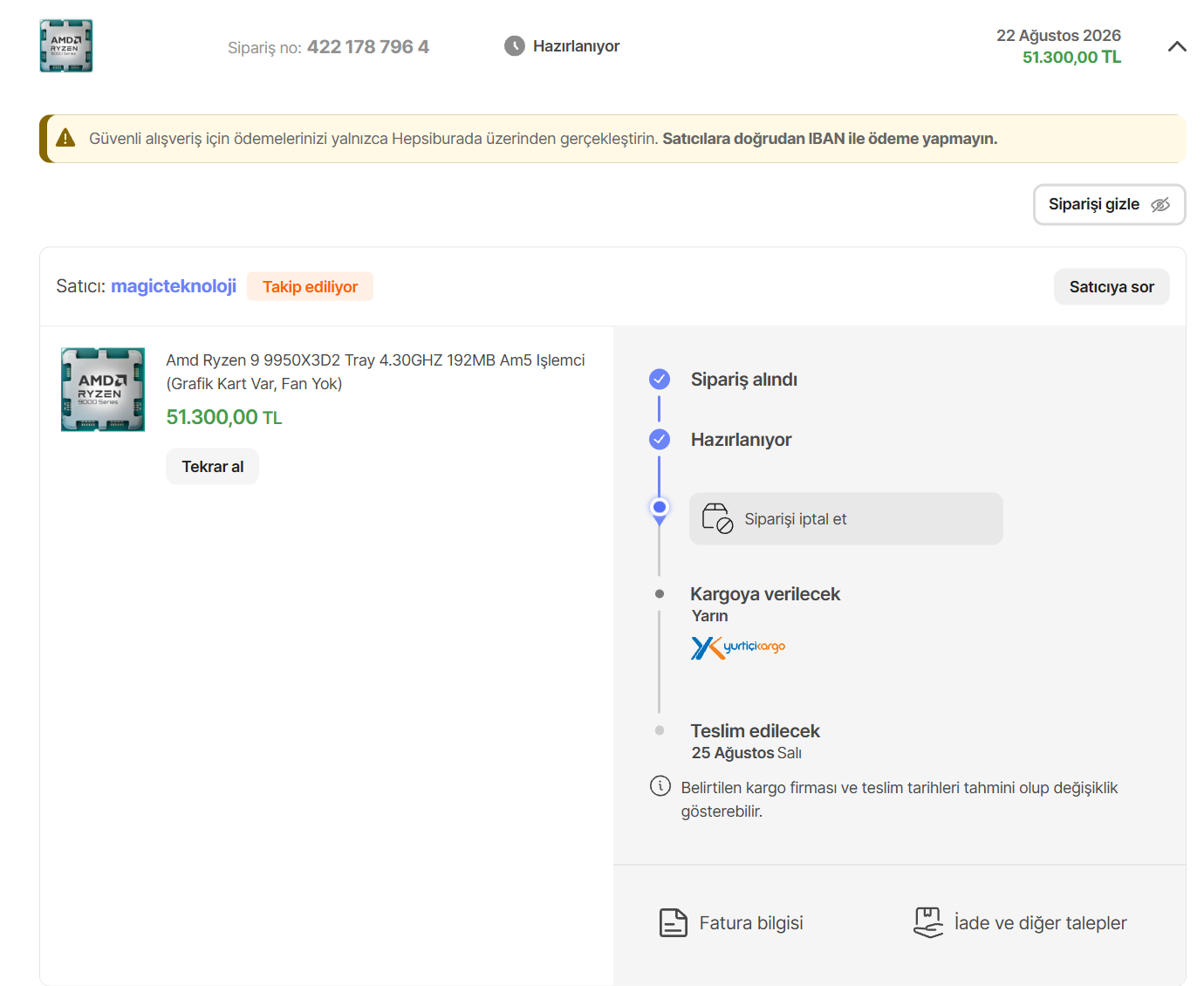
Task: Open seller magicteknoloji's page
Action: 174,286
